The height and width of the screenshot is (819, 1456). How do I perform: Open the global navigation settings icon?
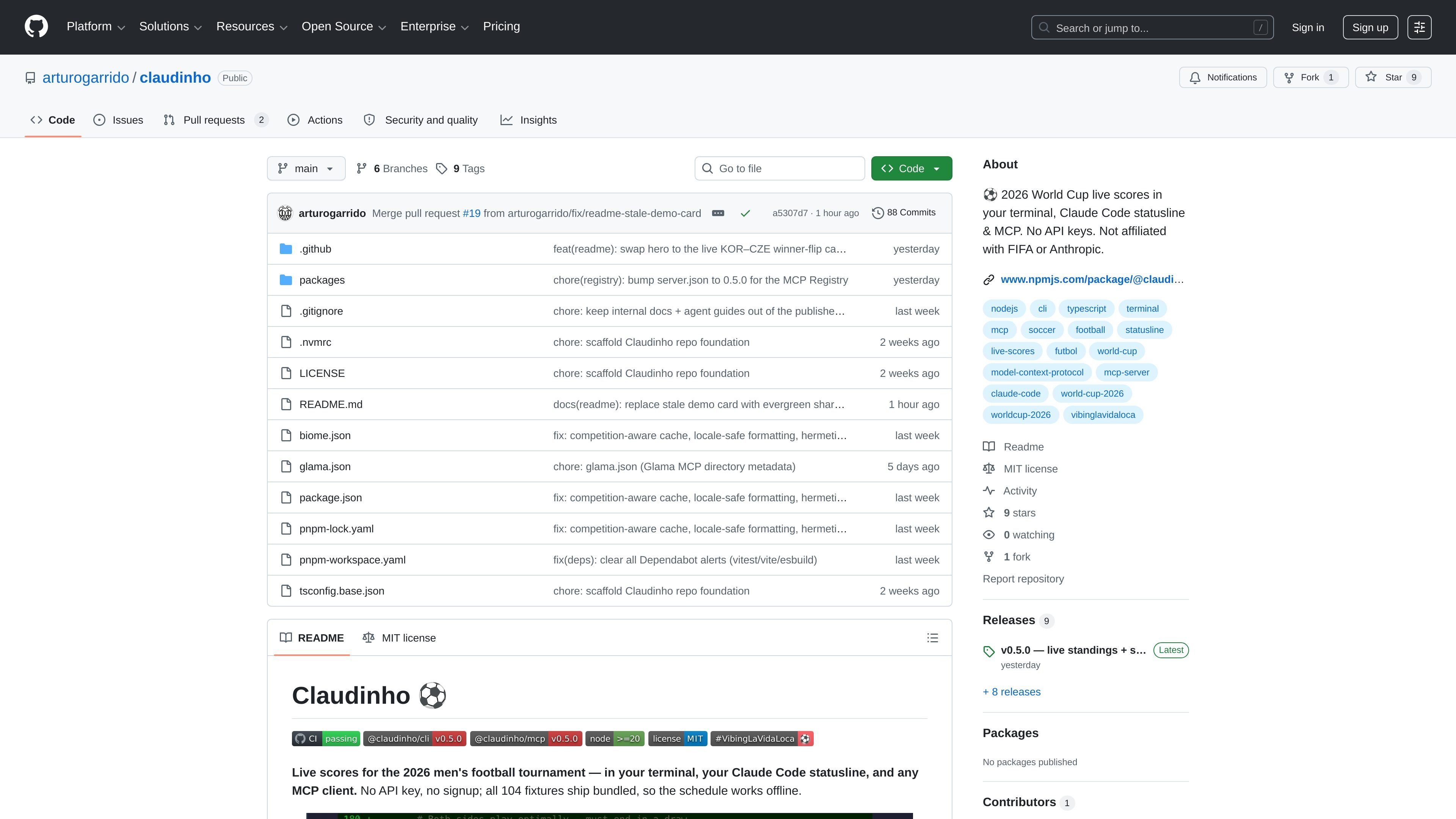pyautogui.click(x=1419, y=27)
